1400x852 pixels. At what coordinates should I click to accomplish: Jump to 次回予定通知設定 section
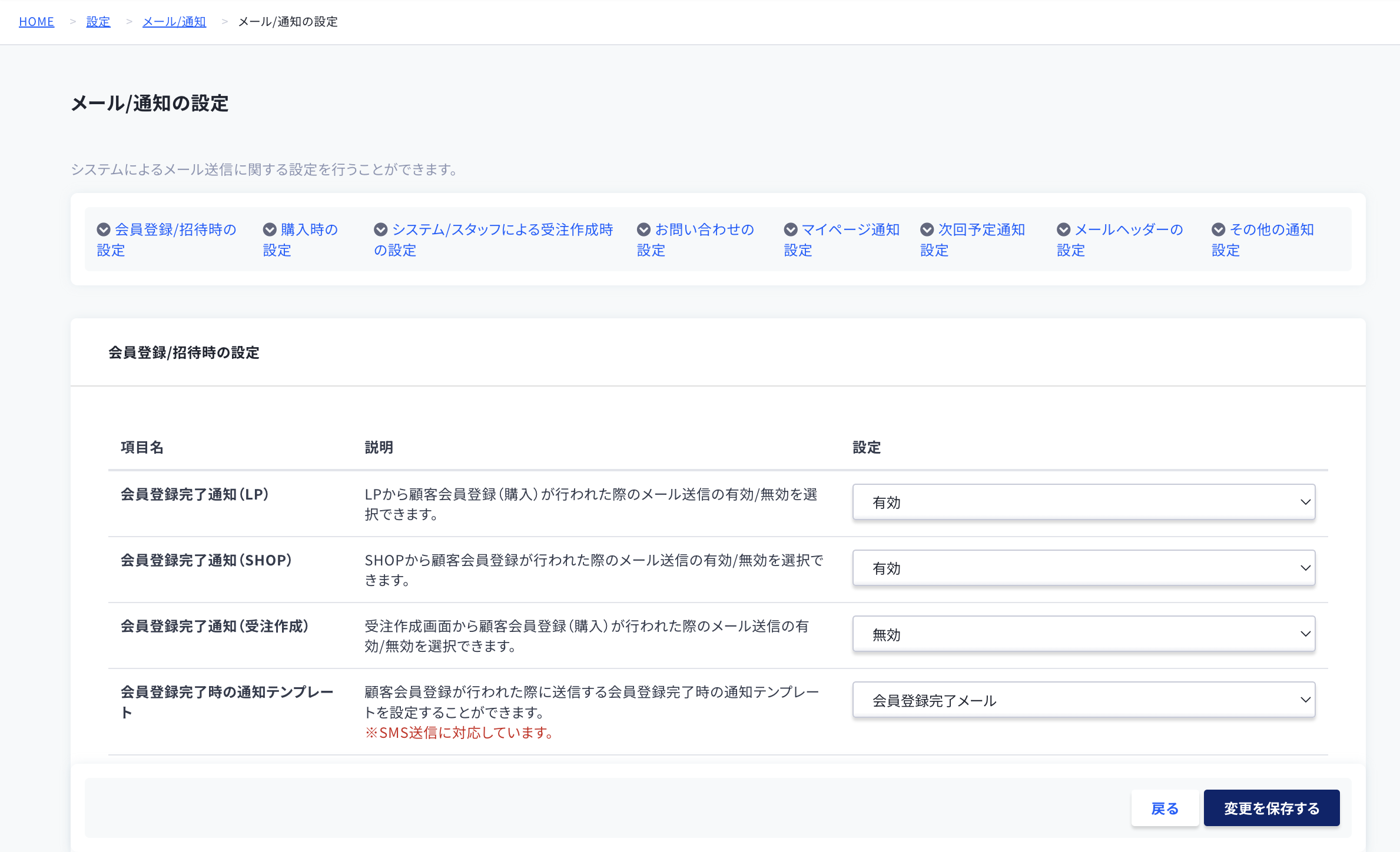[x=973, y=239]
